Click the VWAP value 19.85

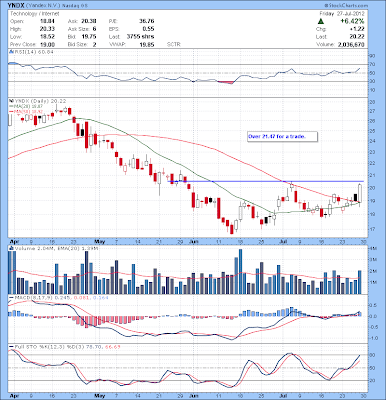(147, 44)
